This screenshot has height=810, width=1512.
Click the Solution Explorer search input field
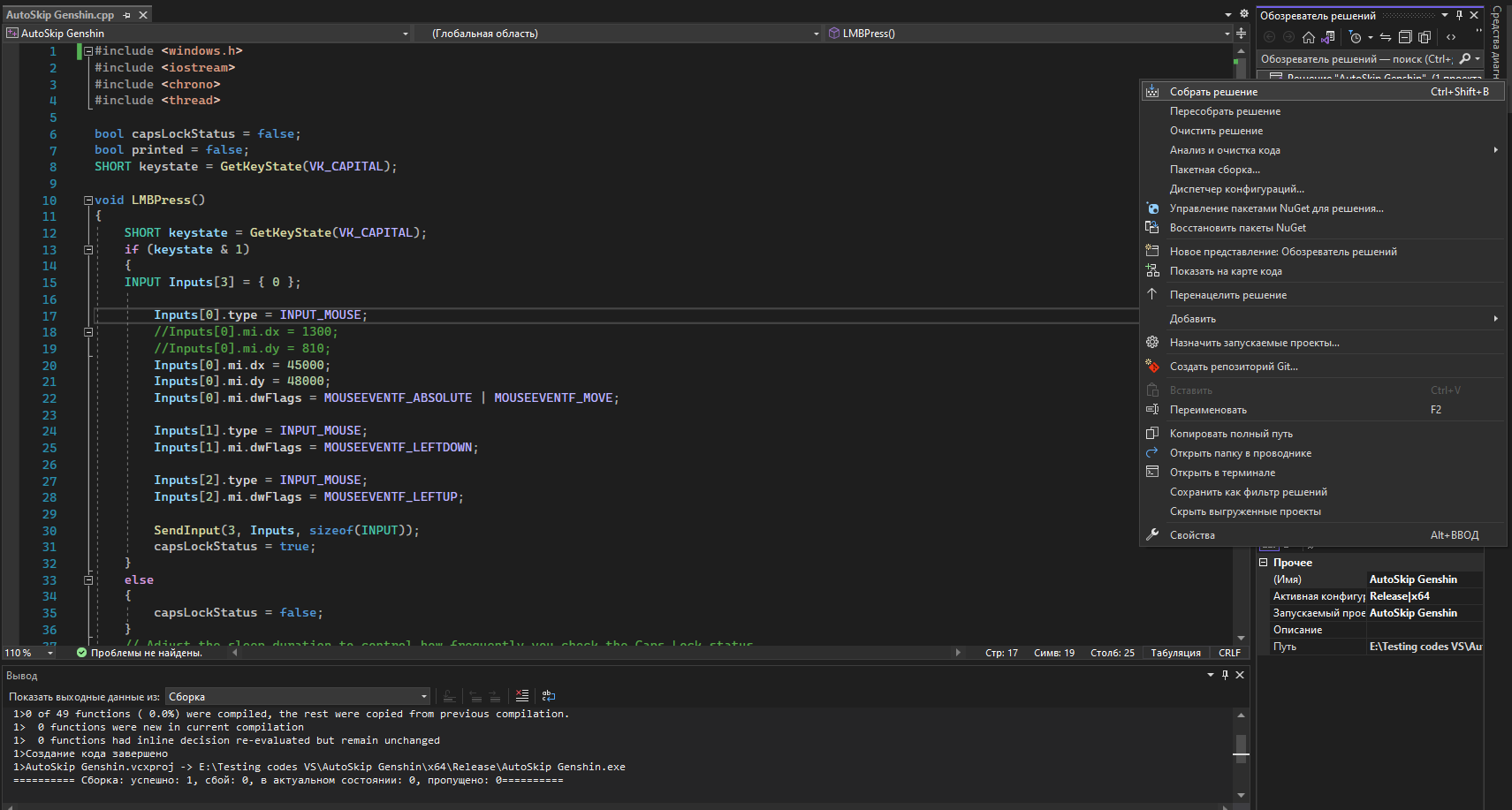point(1357,59)
